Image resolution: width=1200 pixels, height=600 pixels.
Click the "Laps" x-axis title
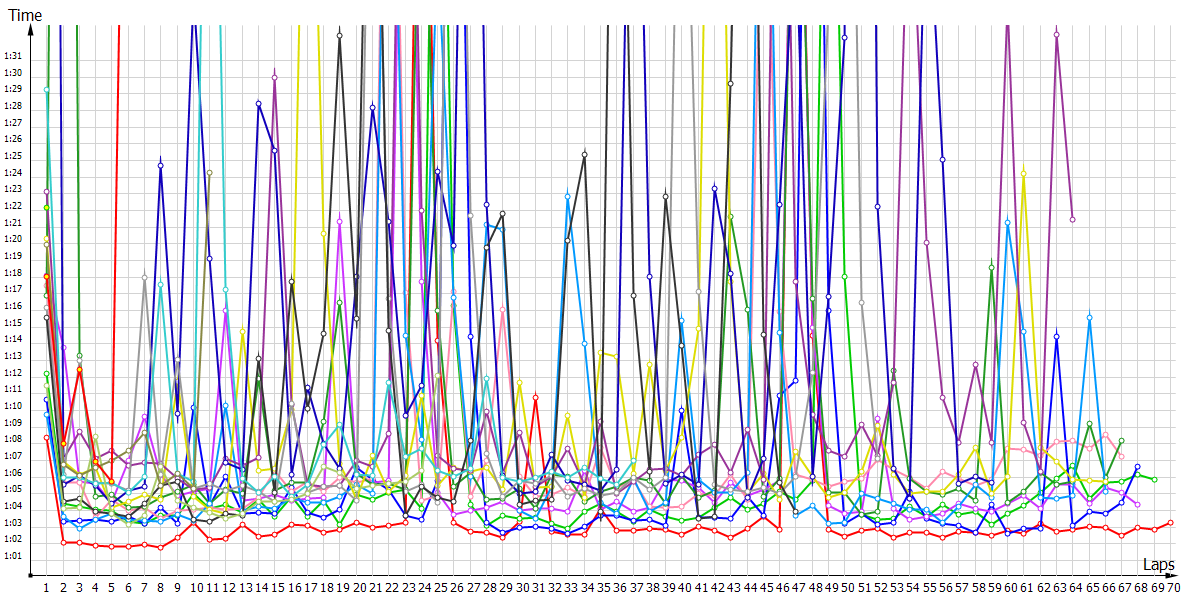pyautogui.click(x=1160, y=565)
